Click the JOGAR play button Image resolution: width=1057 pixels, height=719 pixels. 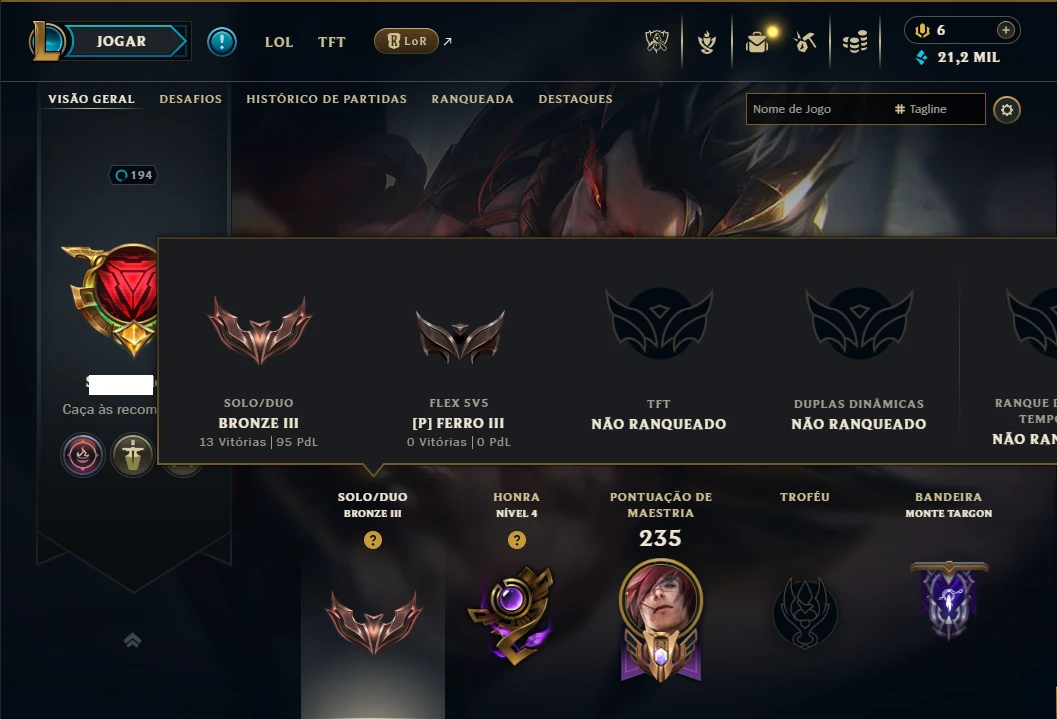pos(122,41)
